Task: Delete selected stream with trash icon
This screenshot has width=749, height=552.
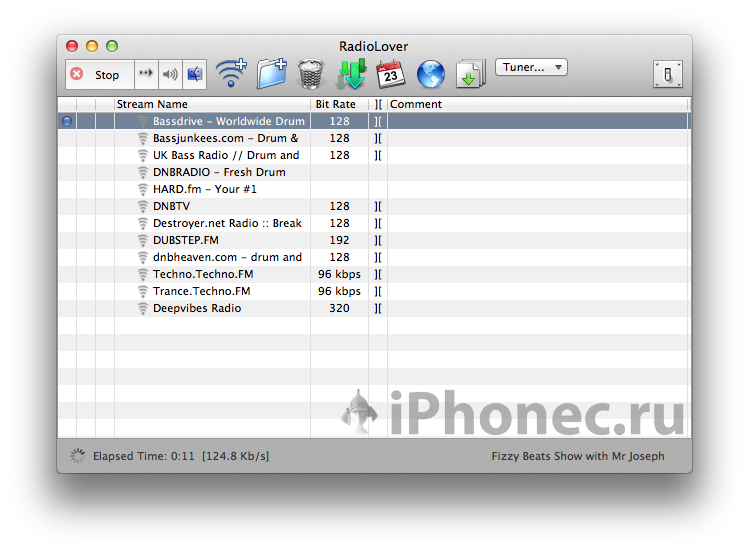Action: click(311, 74)
